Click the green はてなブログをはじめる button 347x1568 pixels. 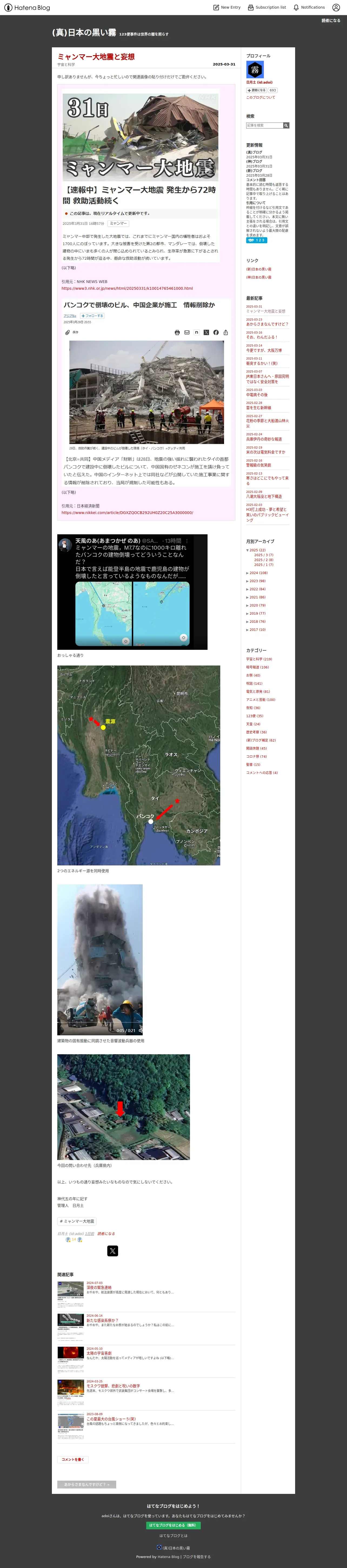[x=173, y=1525]
